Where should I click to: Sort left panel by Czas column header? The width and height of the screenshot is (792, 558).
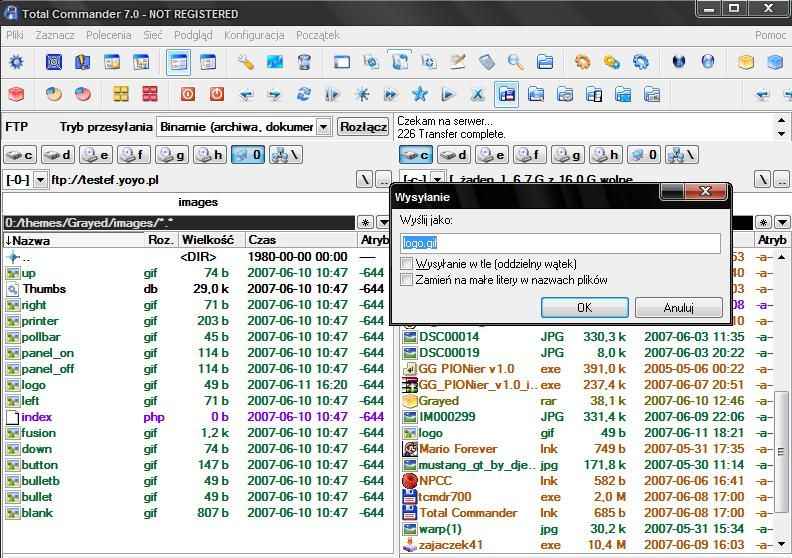[301, 240]
